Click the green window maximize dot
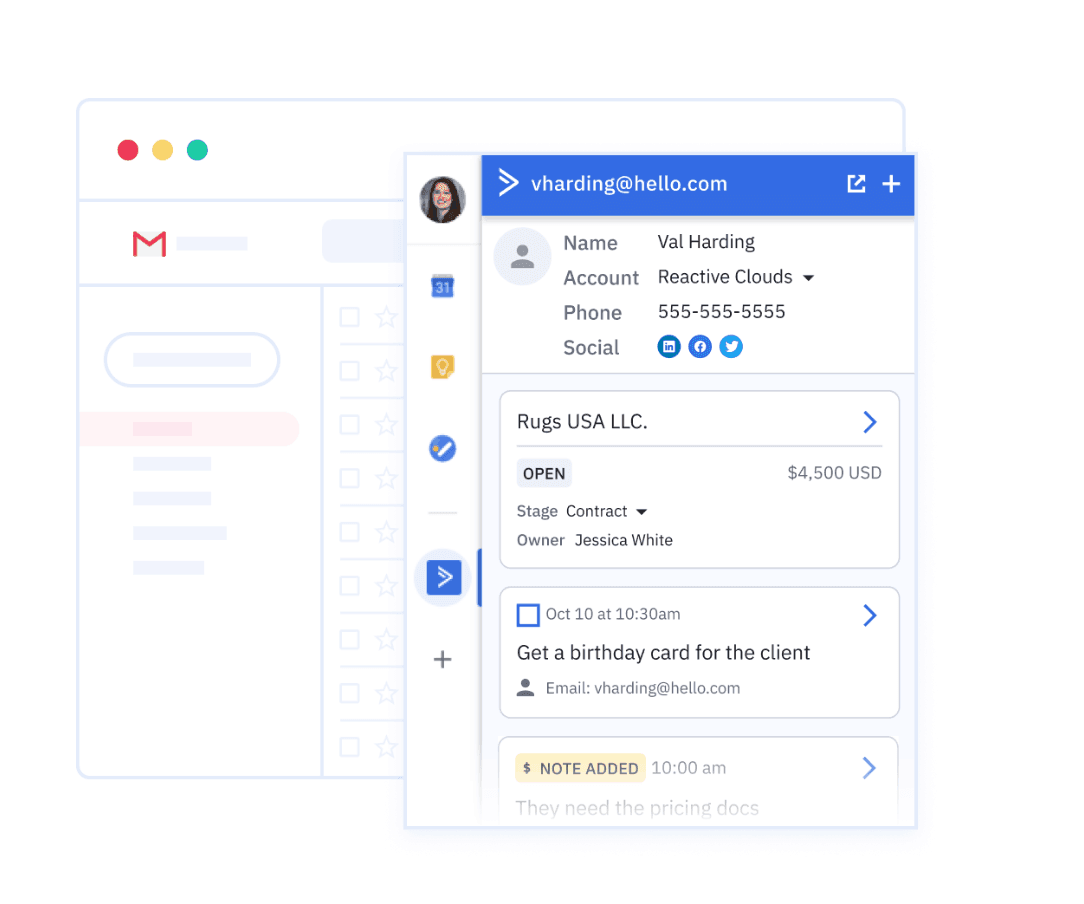1084x904 pixels. point(197,150)
